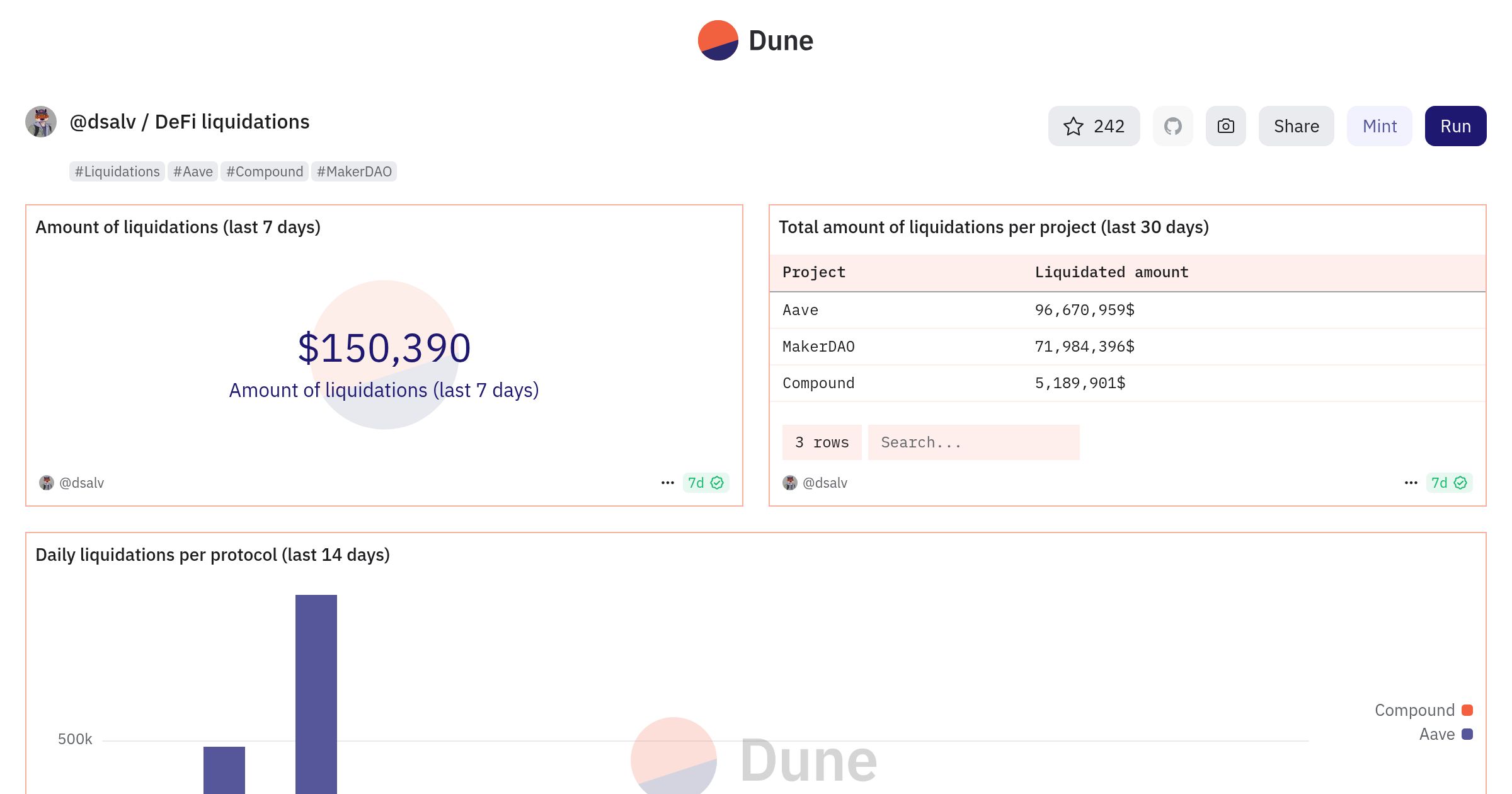
Task: Click the 5,189,901$ cell
Action: pyautogui.click(x=1080, y=383)
